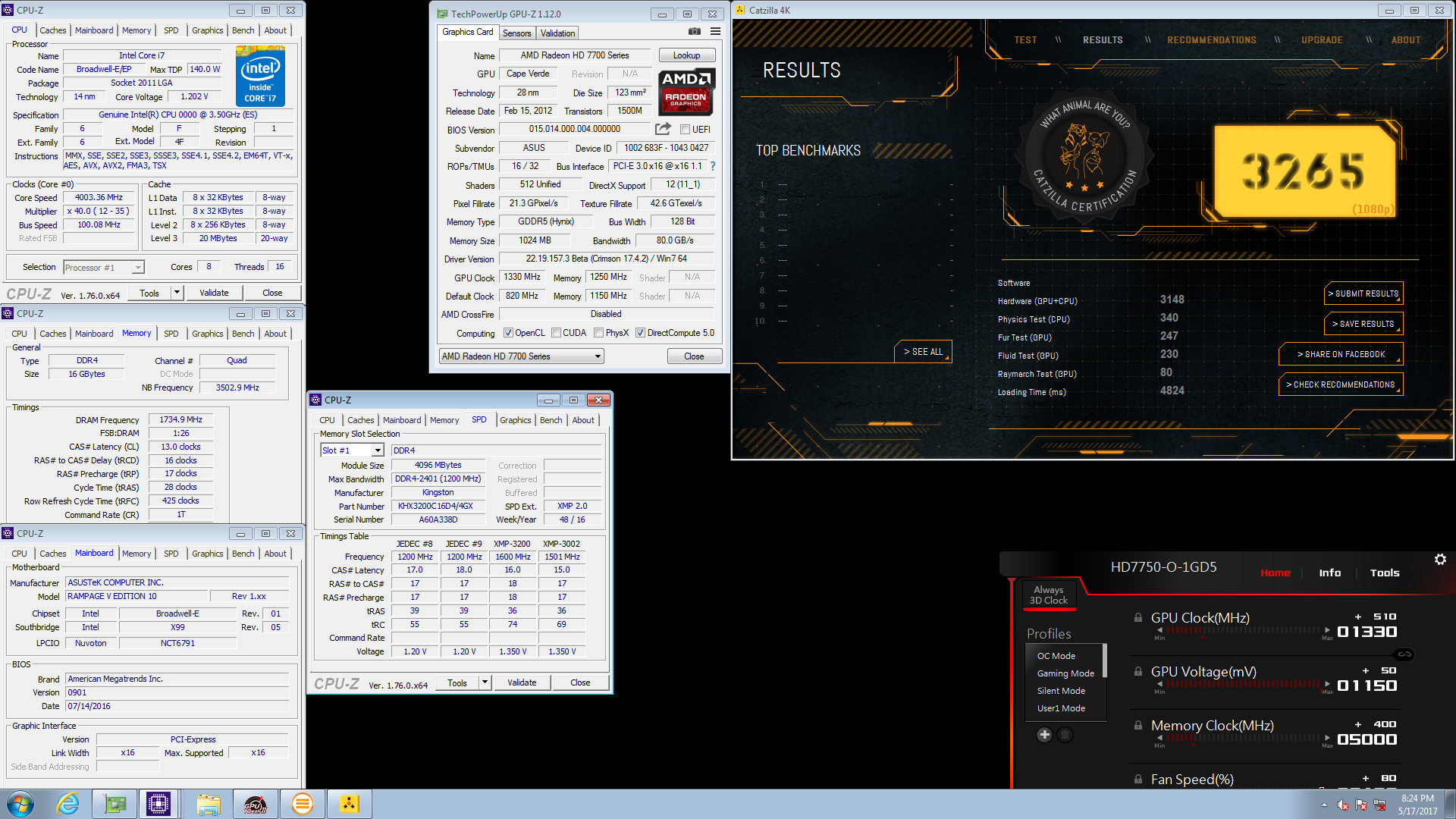Screen dimensions: 1456x819
Task: Switch to Sensors tab in GPU-Z
Action: pyautogui.click(x=516, y=33)
